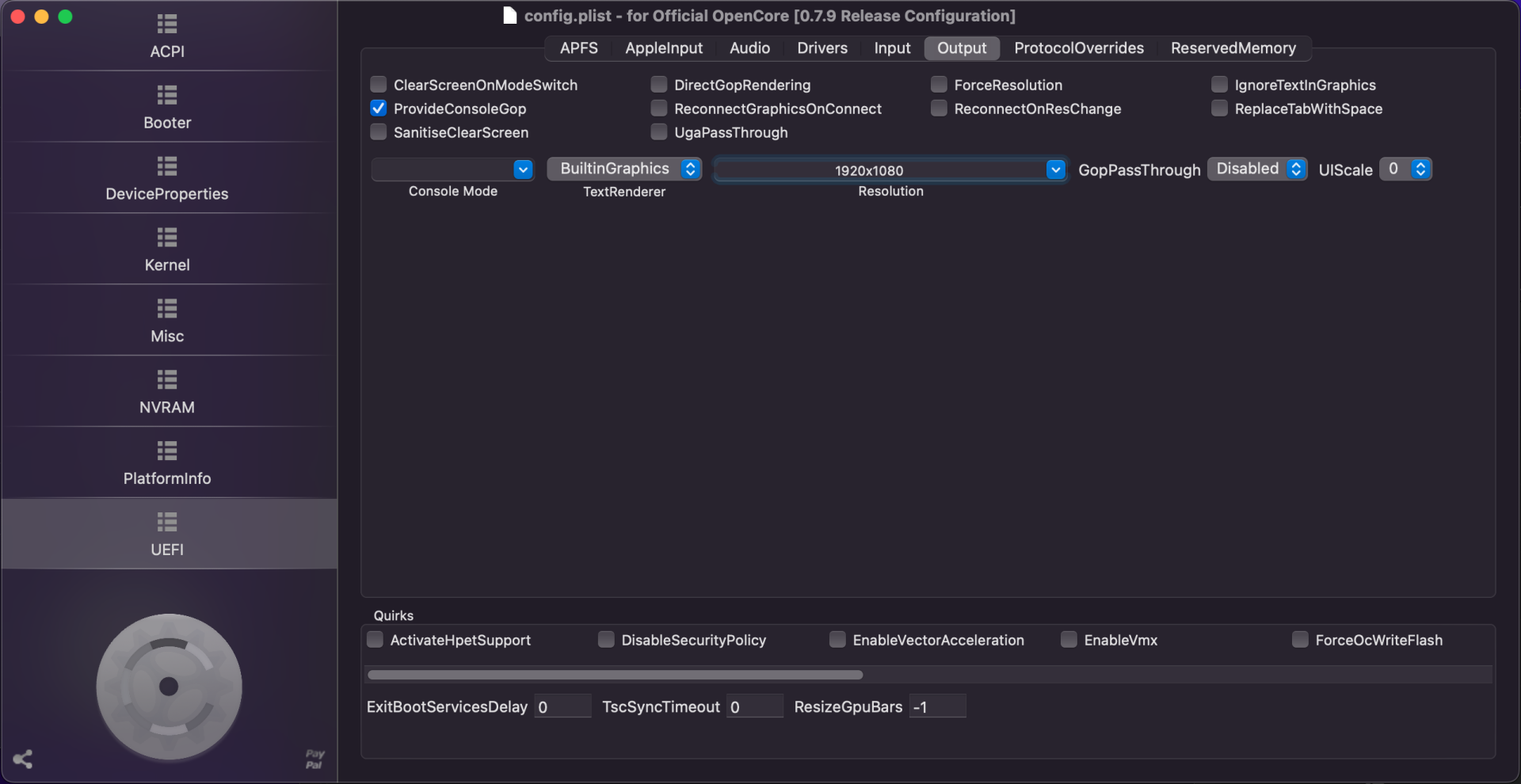The width and height of the screenshot is (1521, 784).
Task: Open the DeviceProperties section icon
Action: tap(167, 167)
